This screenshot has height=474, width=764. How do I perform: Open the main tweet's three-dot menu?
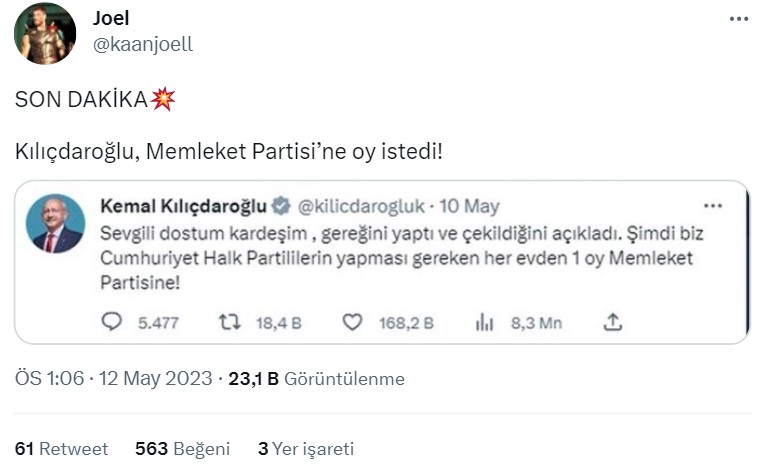[x=738, y=19]
